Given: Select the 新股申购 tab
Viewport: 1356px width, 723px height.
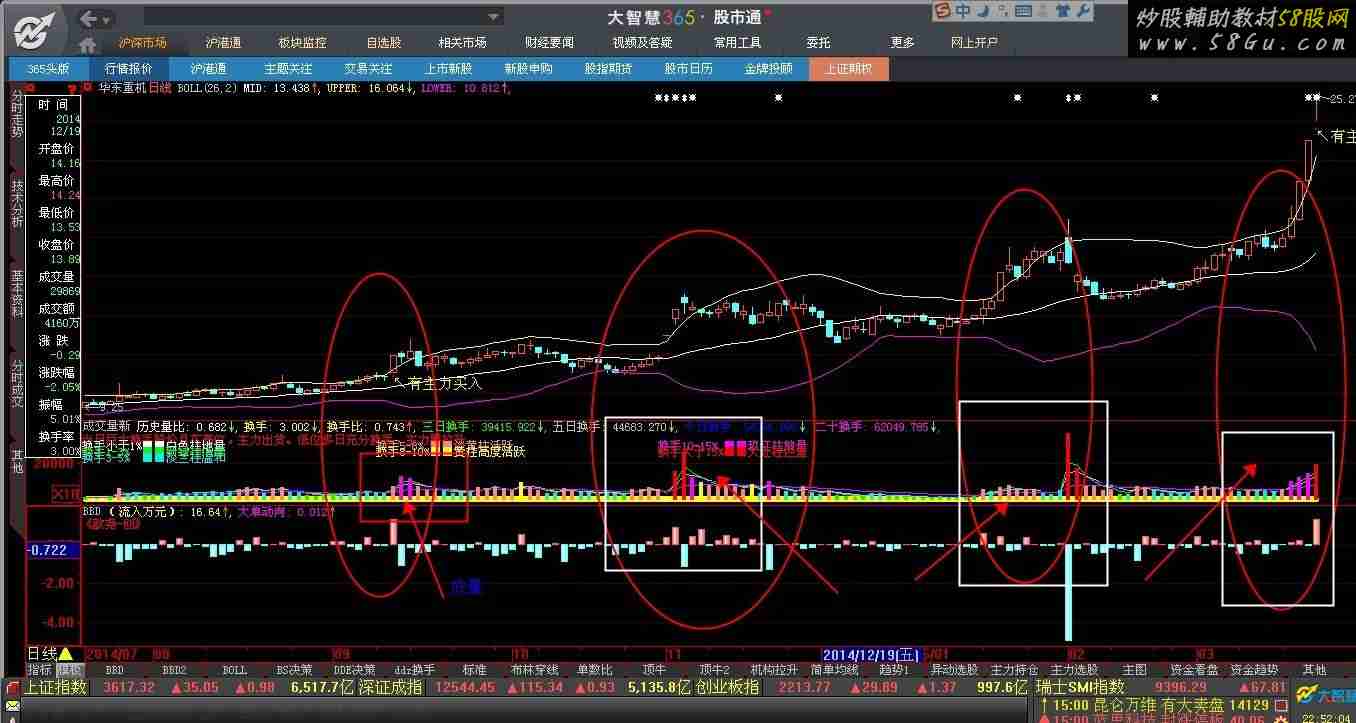Looking at the screenshot, I should coord(528,69).
